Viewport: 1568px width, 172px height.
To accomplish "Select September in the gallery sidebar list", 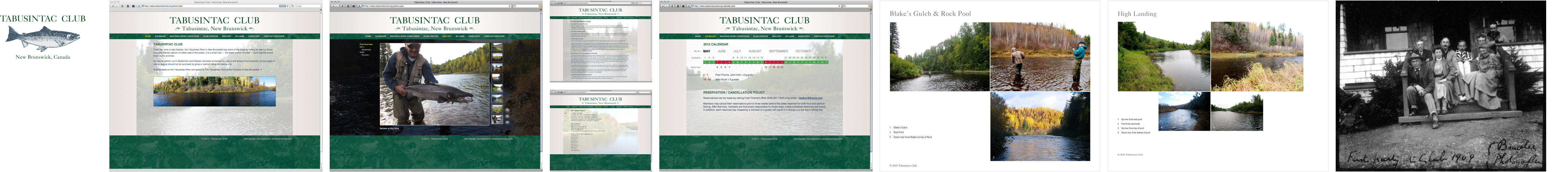I will tap(366, 49).
